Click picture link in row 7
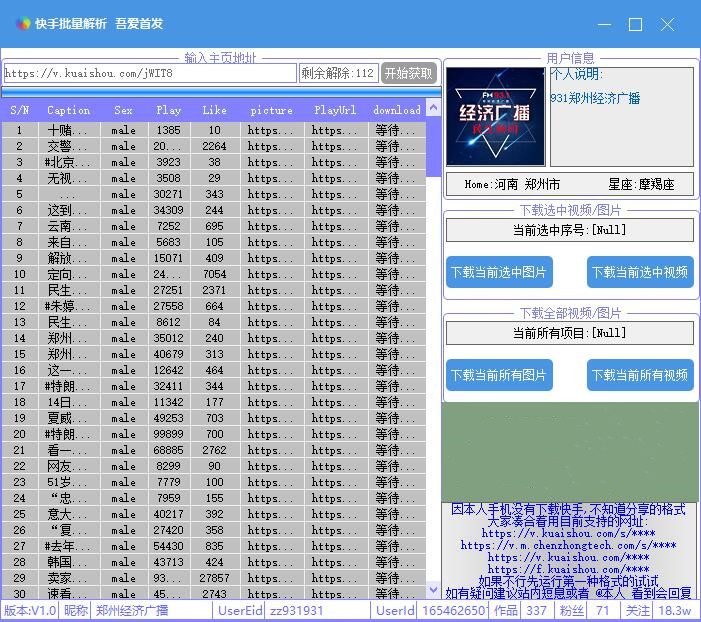The height and width of the screenshot is (622, 701). pos(271,226)
